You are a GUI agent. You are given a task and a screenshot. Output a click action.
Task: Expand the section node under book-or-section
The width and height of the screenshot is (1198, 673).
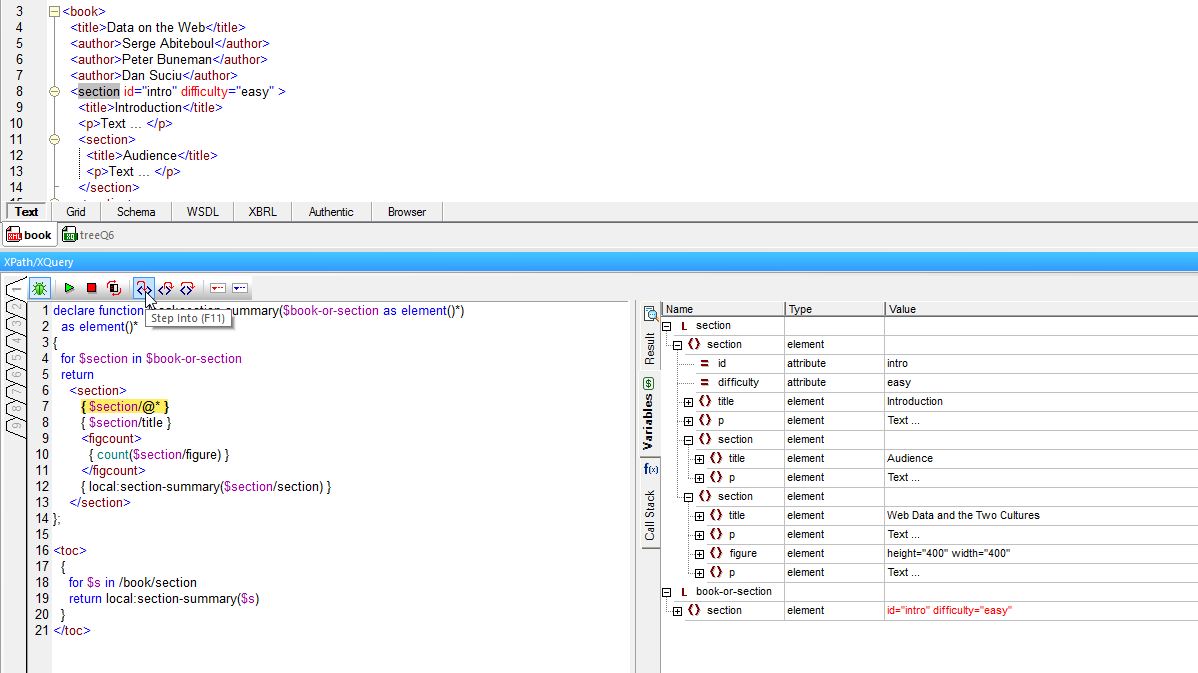coord(677,610)
